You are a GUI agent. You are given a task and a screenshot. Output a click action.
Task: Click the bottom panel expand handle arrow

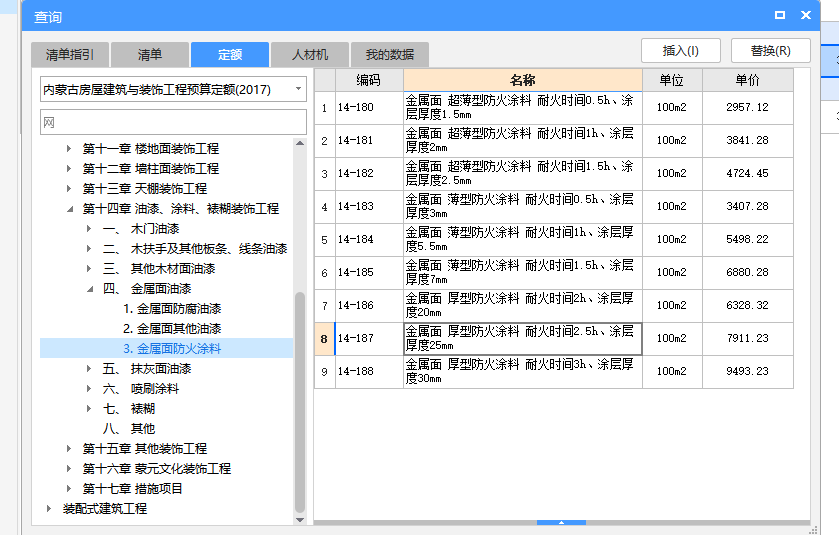pos(561,522)
